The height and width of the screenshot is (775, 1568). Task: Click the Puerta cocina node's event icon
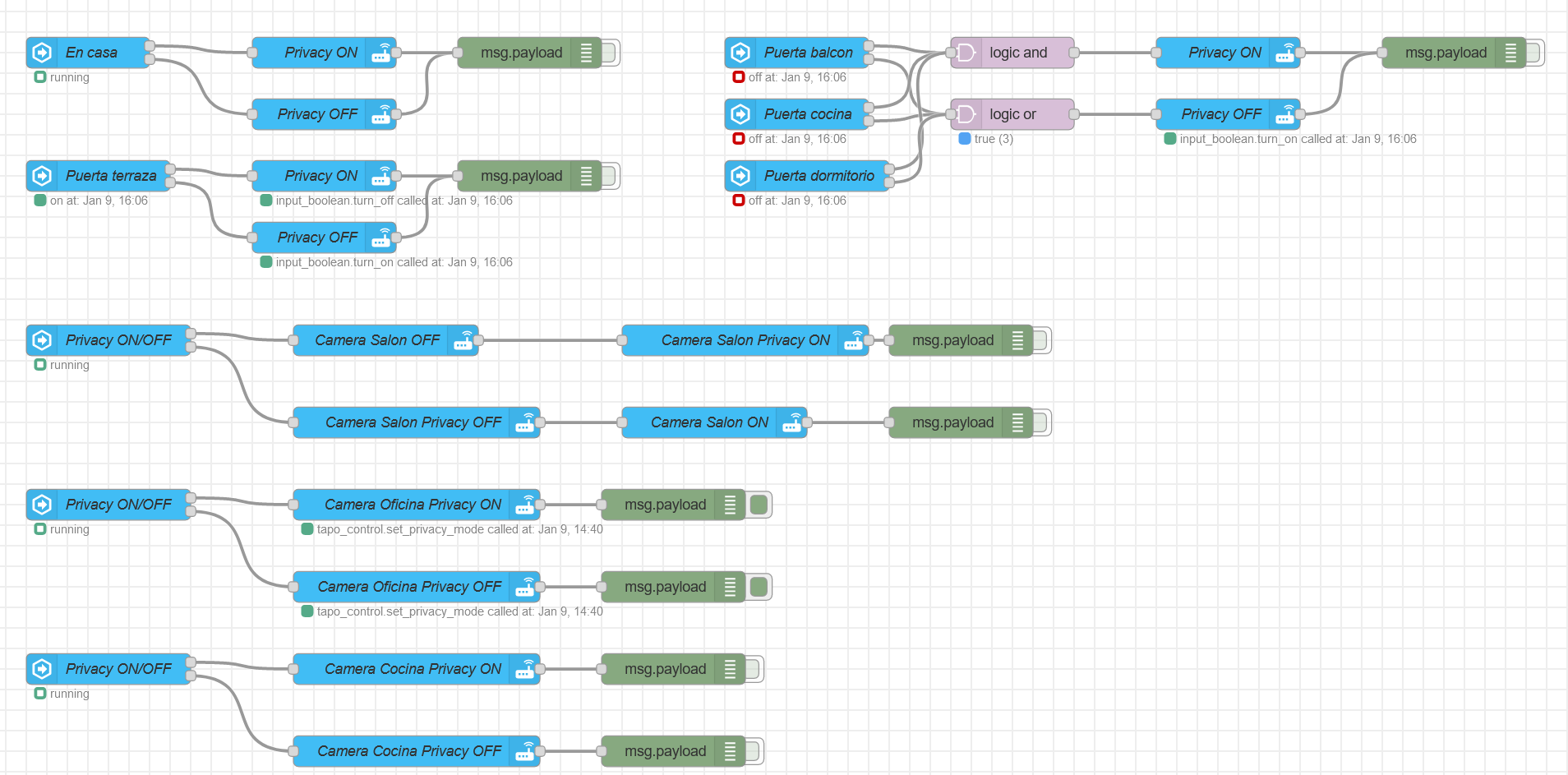pyautogui.click(x=740, y=114)
